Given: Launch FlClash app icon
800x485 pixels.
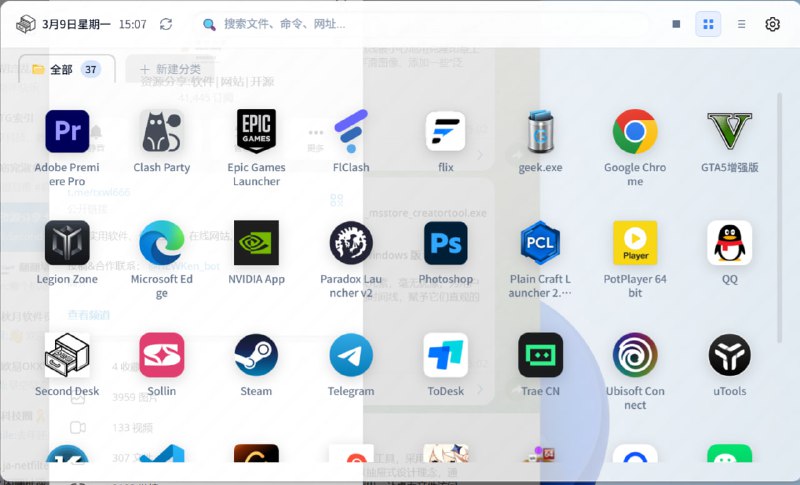Looking at the screenshot, I should pyautogui.click(x=351, y=131).
